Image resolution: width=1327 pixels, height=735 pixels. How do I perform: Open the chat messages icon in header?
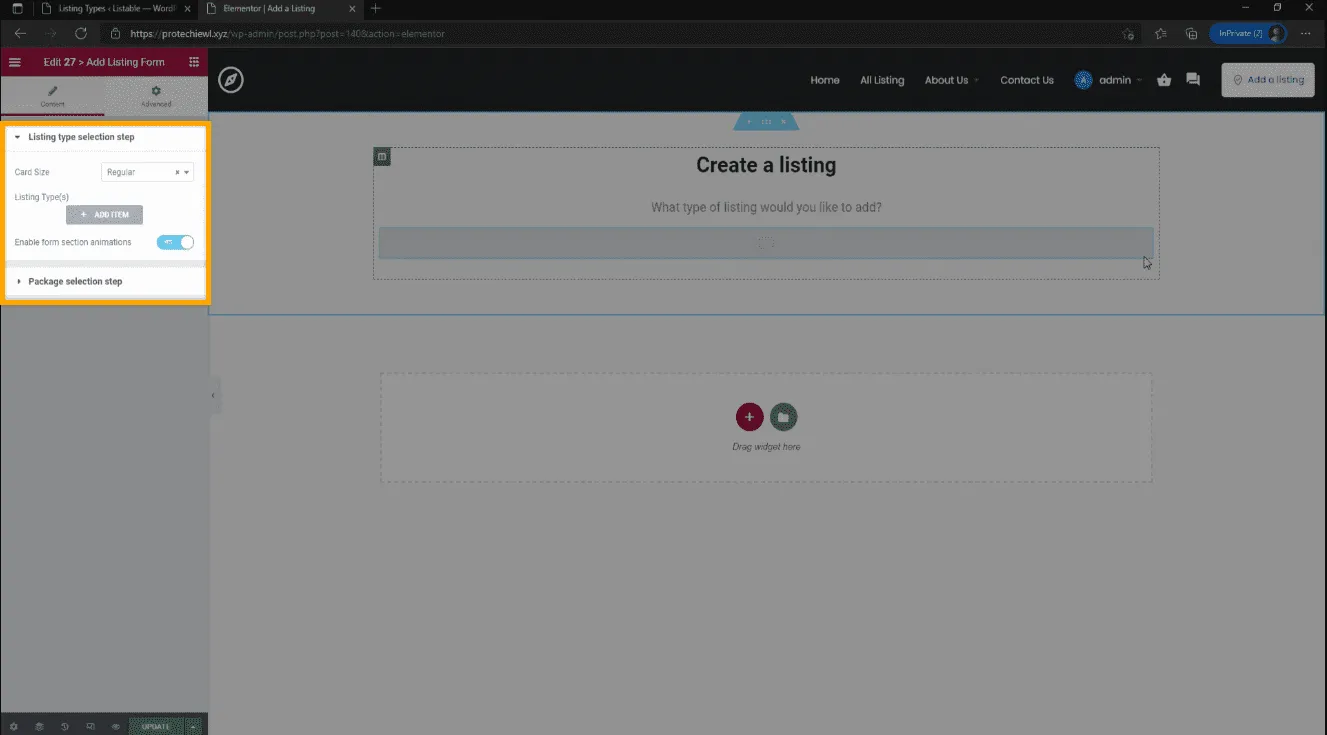1193,80
